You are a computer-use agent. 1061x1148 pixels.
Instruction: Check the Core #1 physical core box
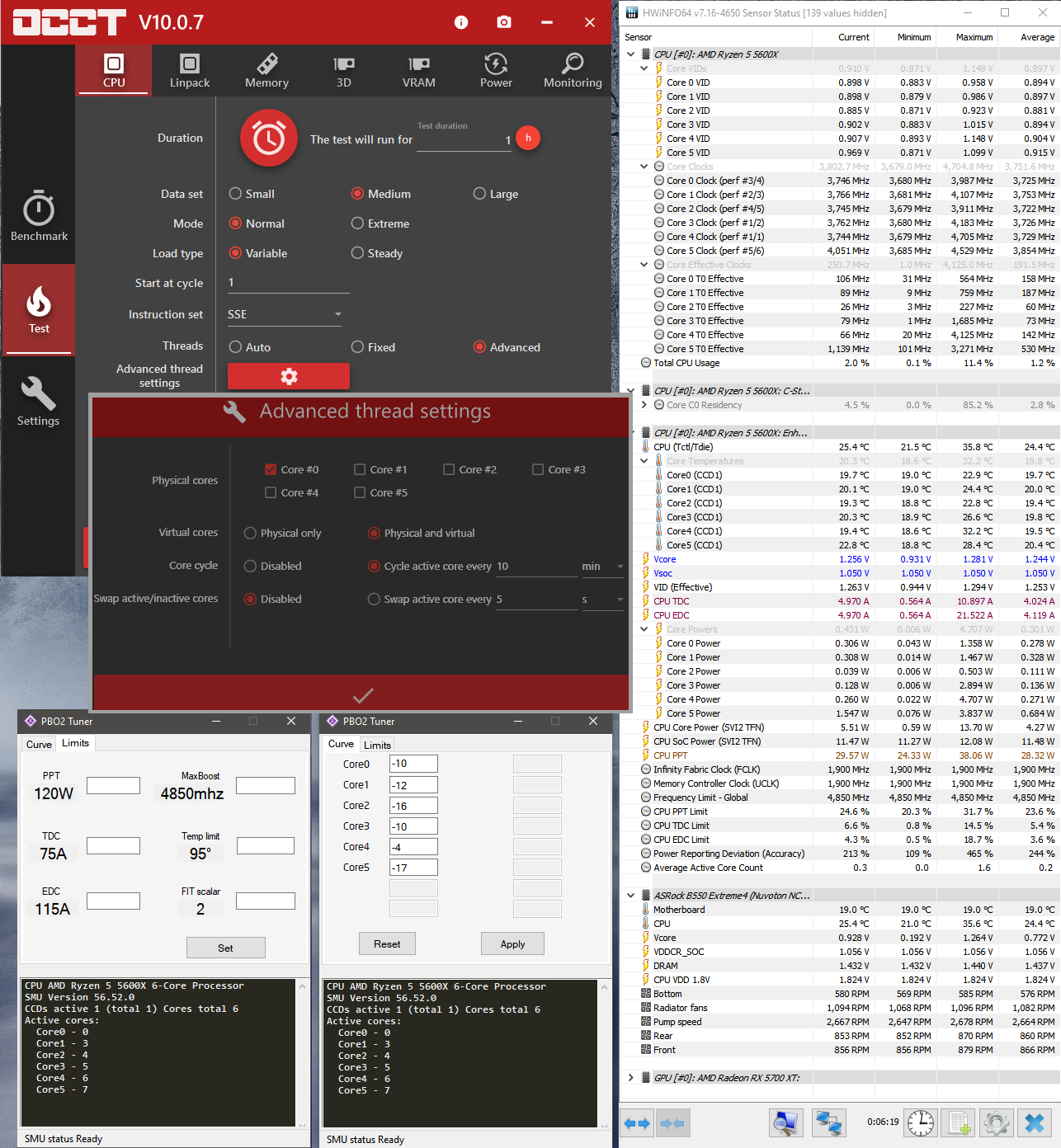click(x=360, y=469)
